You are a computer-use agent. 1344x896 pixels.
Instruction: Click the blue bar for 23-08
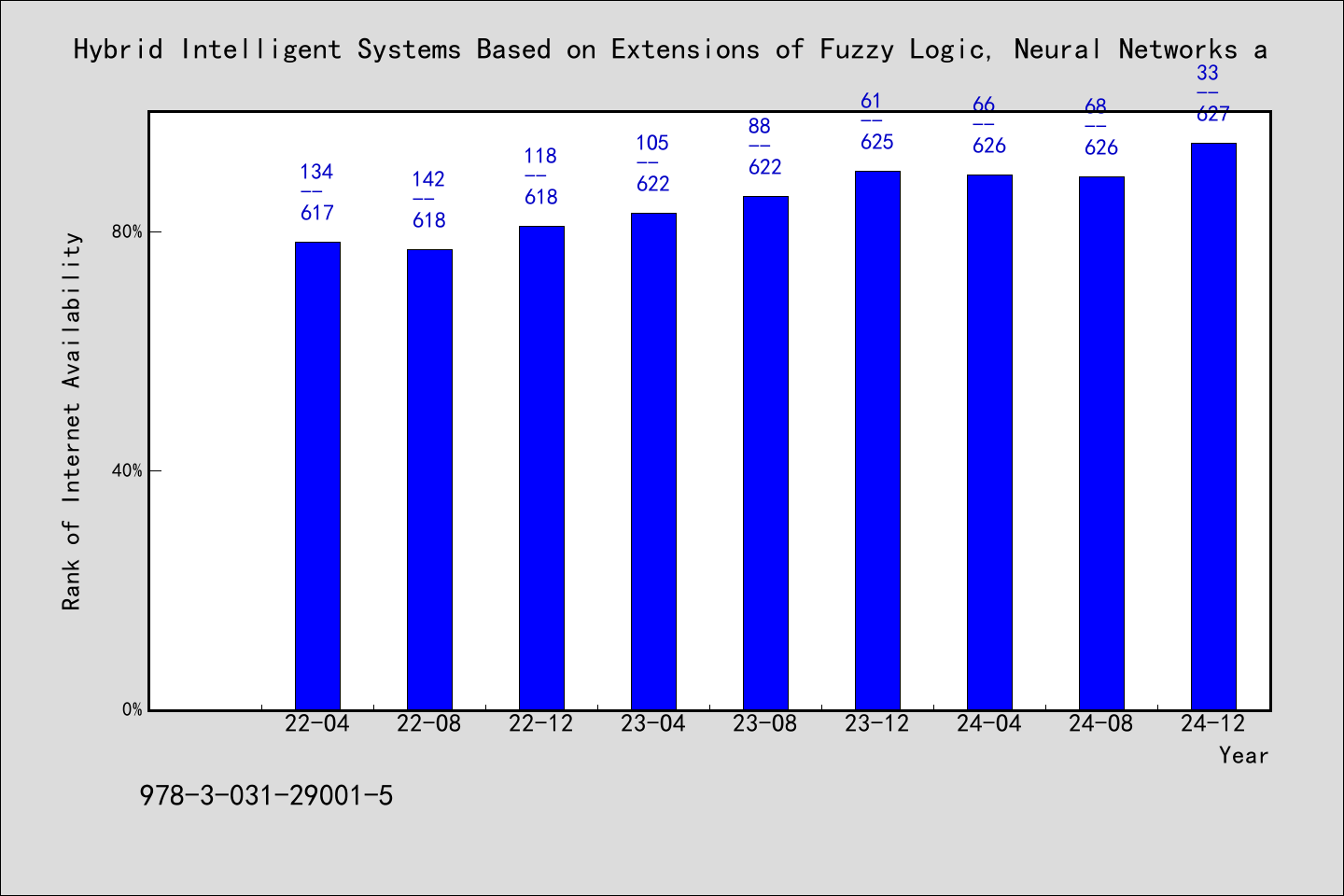[x=765, y=453]
